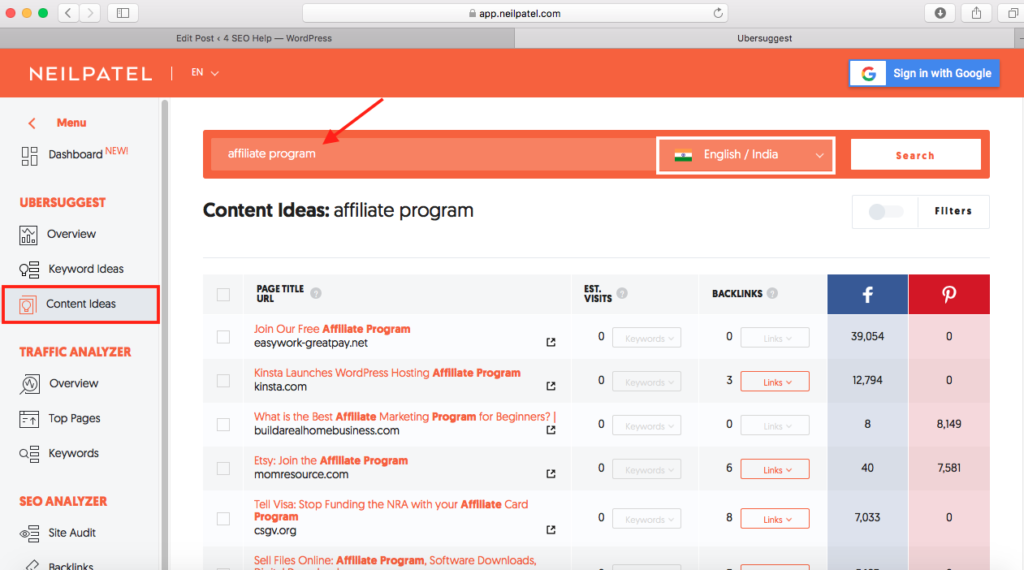Click the Search button
This screenshot has height=570, width=1024.
(915, 155)
